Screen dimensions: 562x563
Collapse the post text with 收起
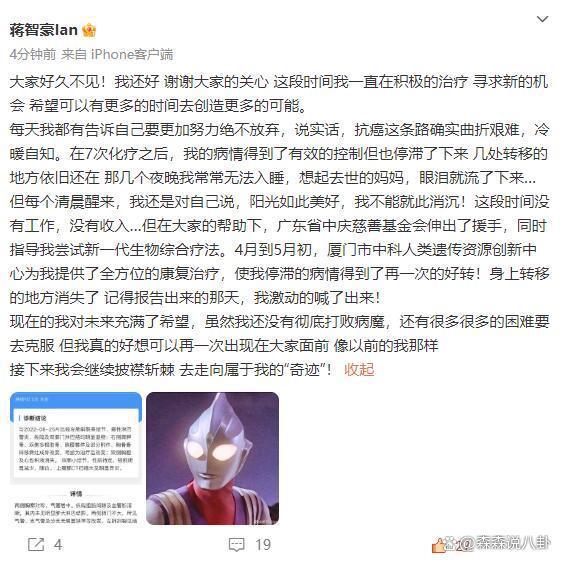coord(359,369)
